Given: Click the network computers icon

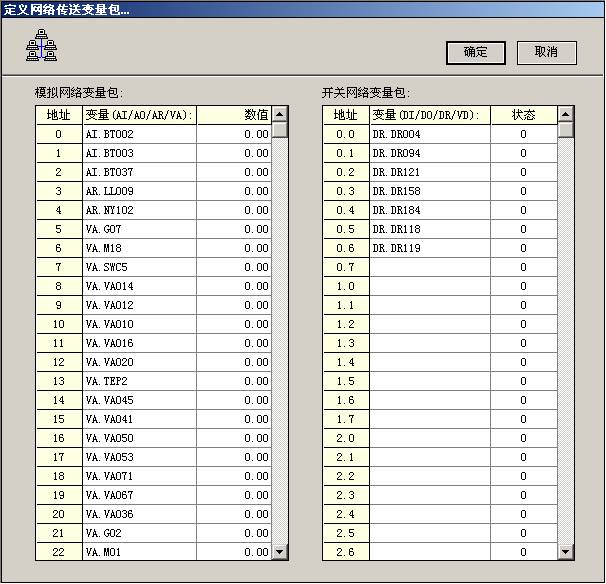Looking at the screenshot, I should 41,45.
